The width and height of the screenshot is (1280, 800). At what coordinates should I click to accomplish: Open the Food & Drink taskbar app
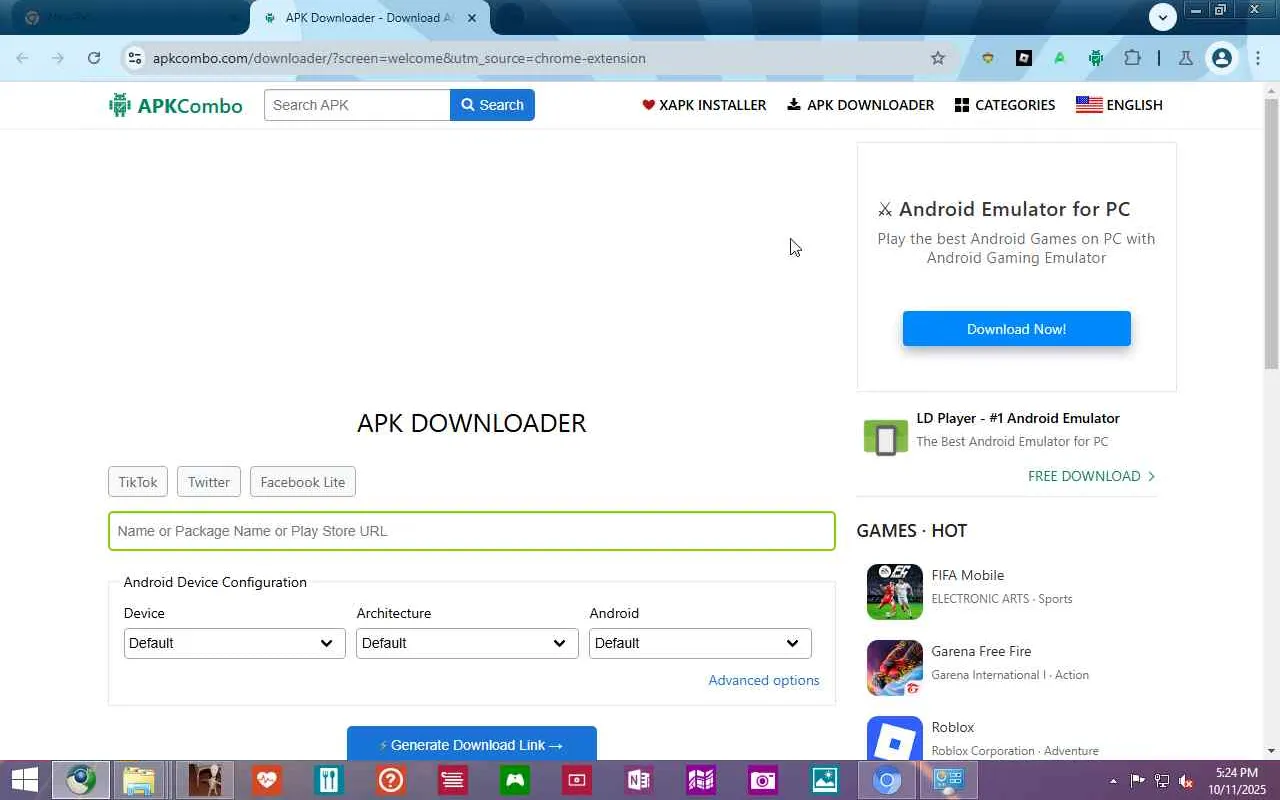click(x=328, y=780)
